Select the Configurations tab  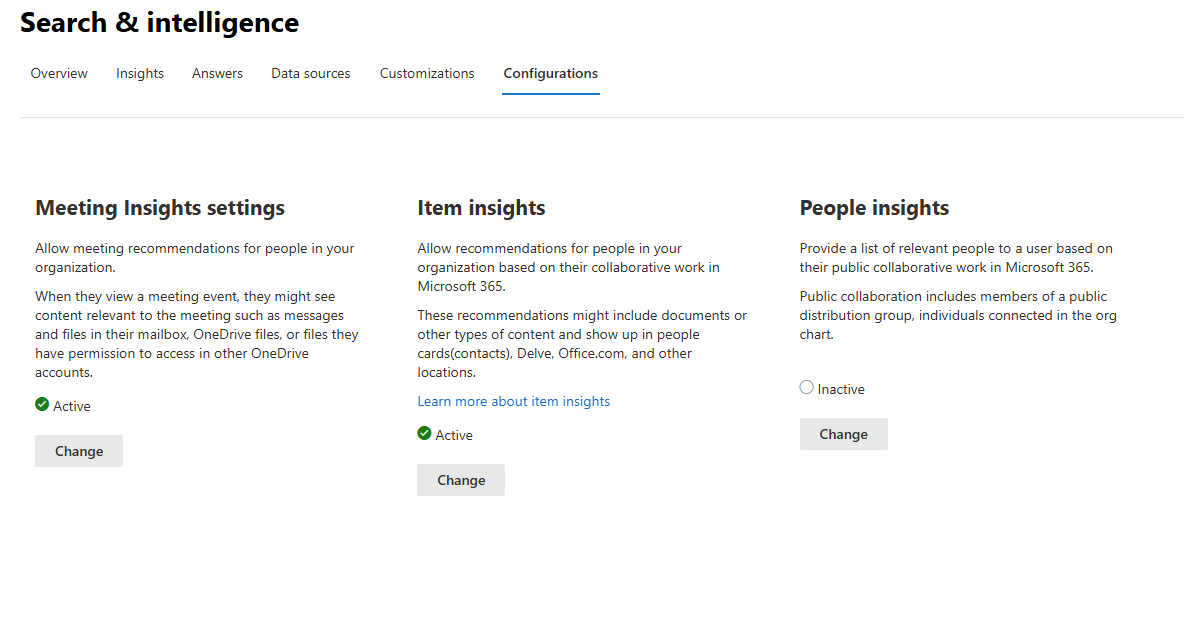pos(550,73)
